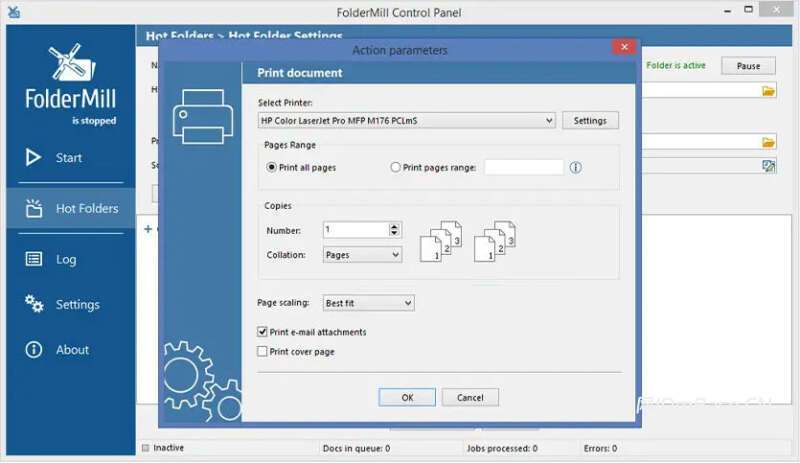Click 'Docs in queue: 0' status text

[x=357, y=448]
